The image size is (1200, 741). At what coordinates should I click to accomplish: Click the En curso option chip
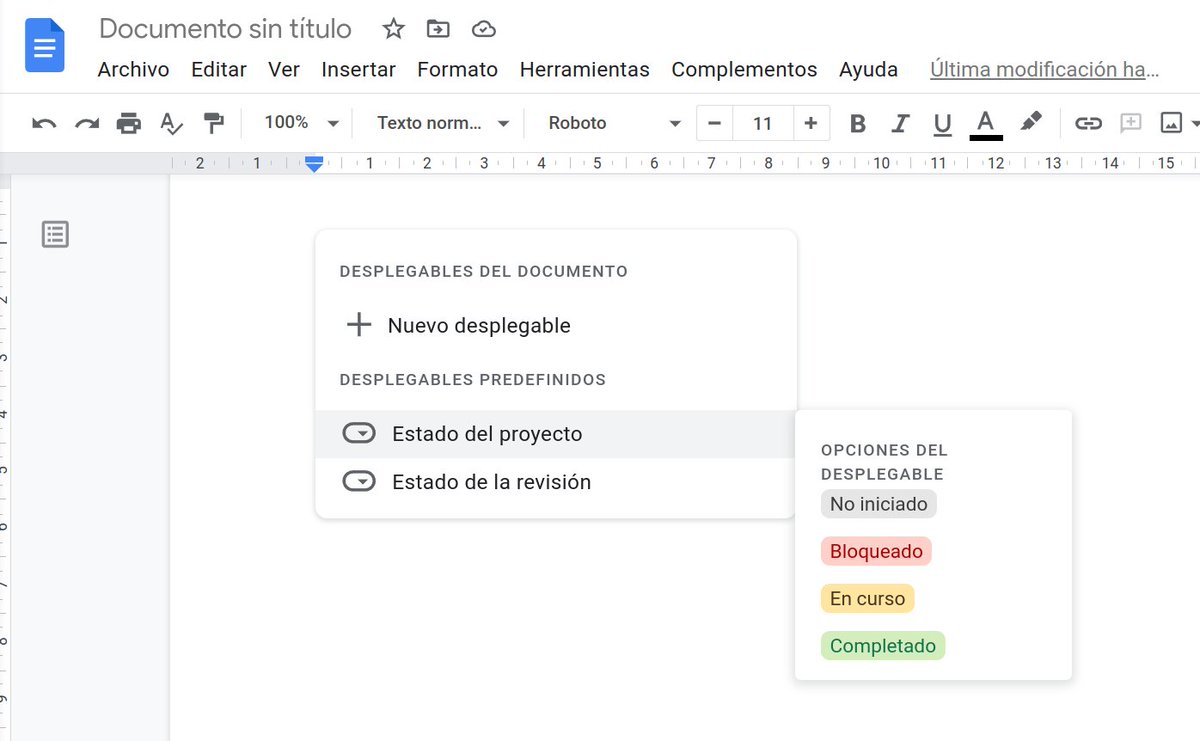click(x=867, y=599)
